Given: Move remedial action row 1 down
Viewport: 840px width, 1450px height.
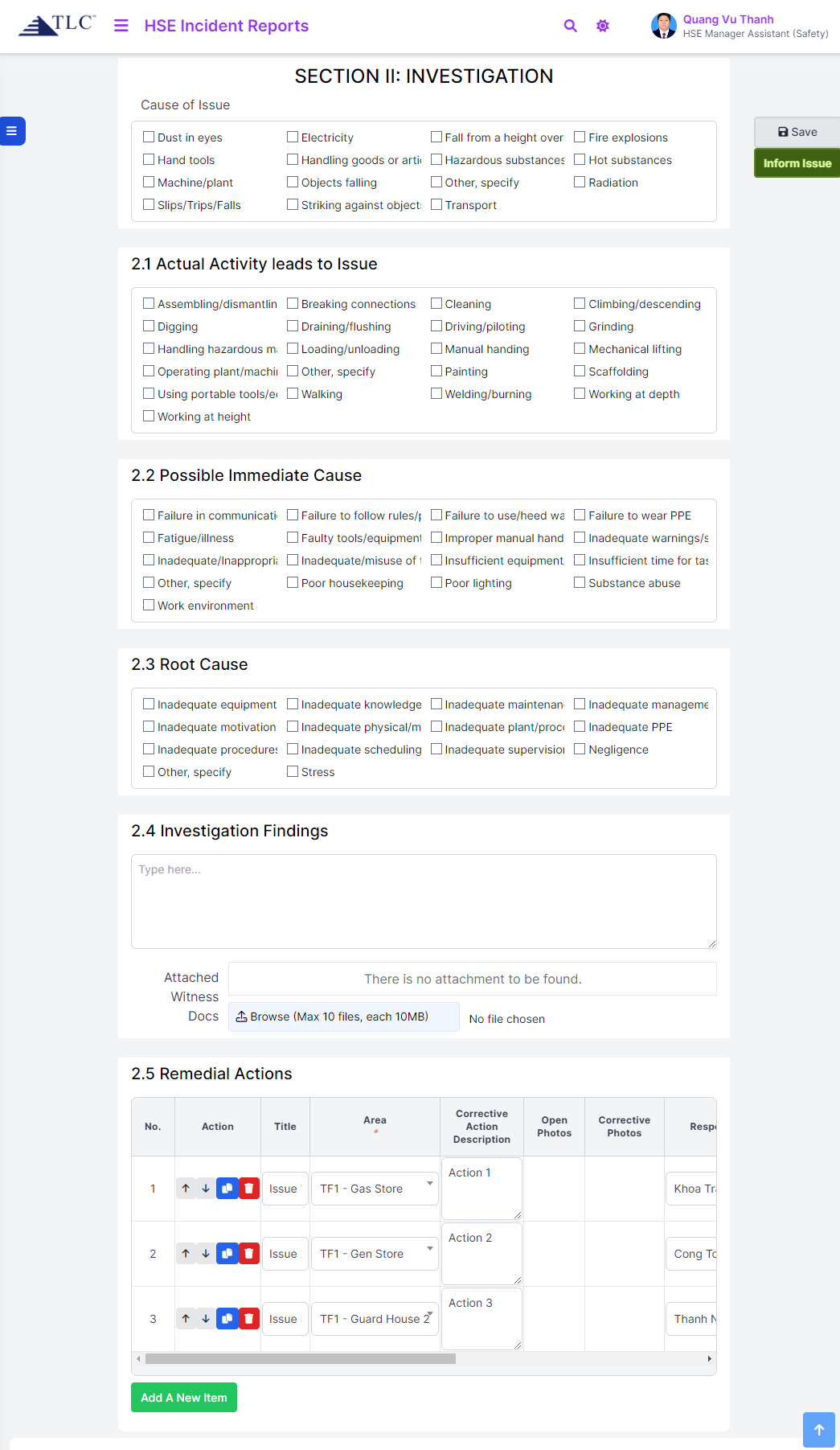Looking at the screenshot, I should point(206,1189).
